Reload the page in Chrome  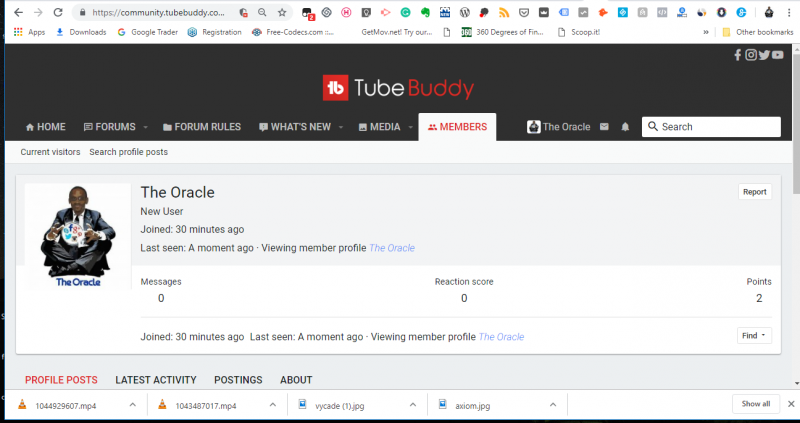[57, 13]
